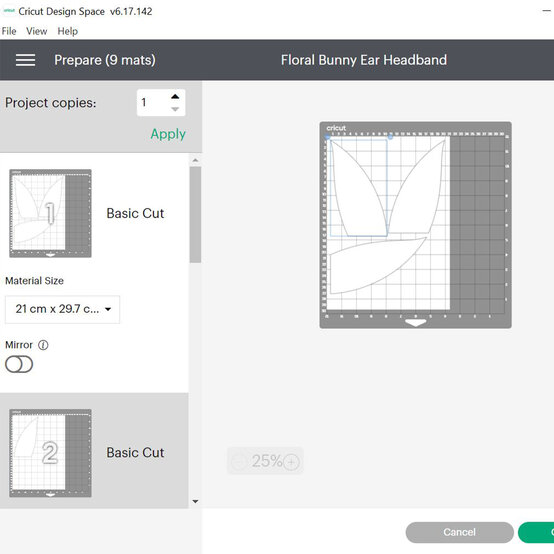Open the hamburger navigation menu
554x554 pixels.
tap(25, 60)
